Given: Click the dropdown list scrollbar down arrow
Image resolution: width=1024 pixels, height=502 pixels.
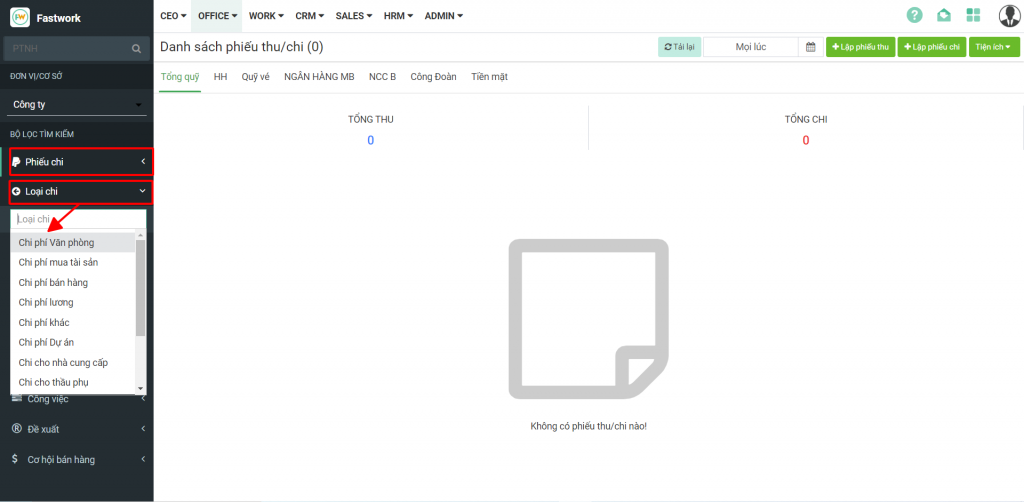Looking at the screenshot, I should point(141,387).
